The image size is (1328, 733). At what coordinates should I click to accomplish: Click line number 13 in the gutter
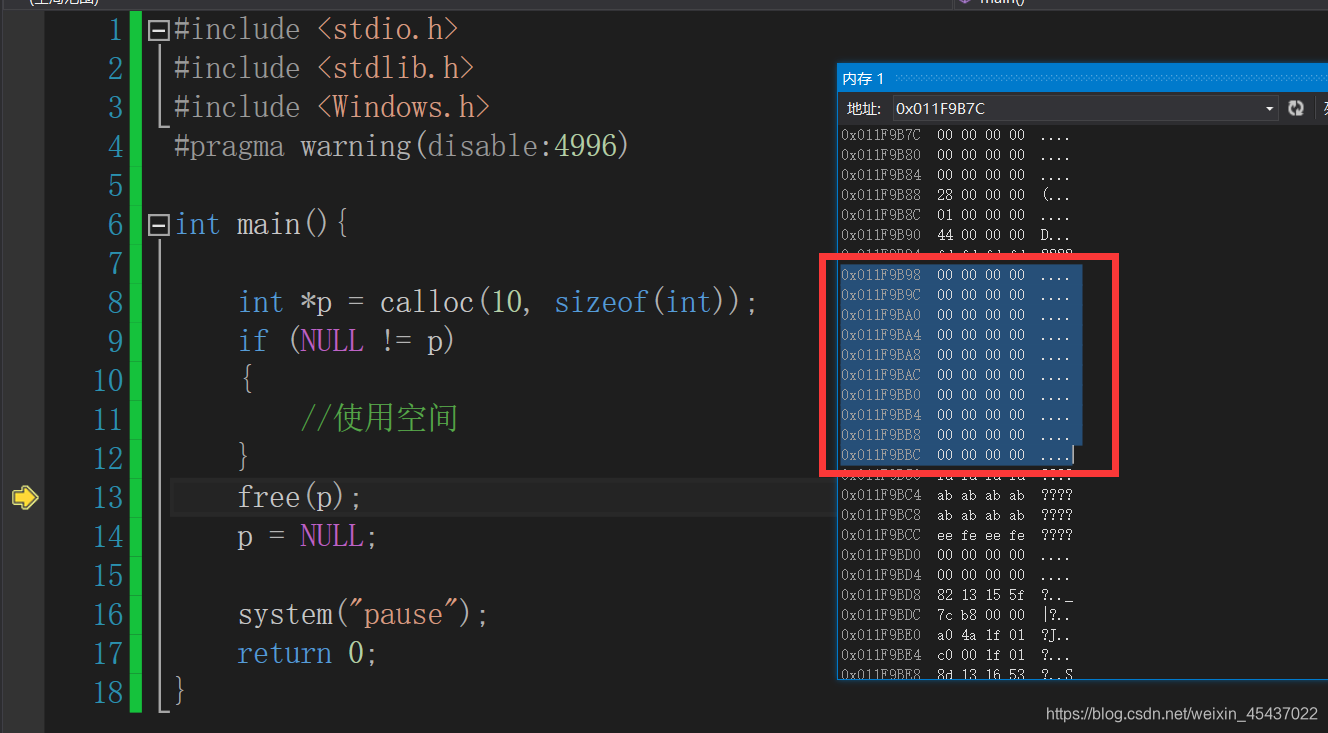[x=108, y=497]
